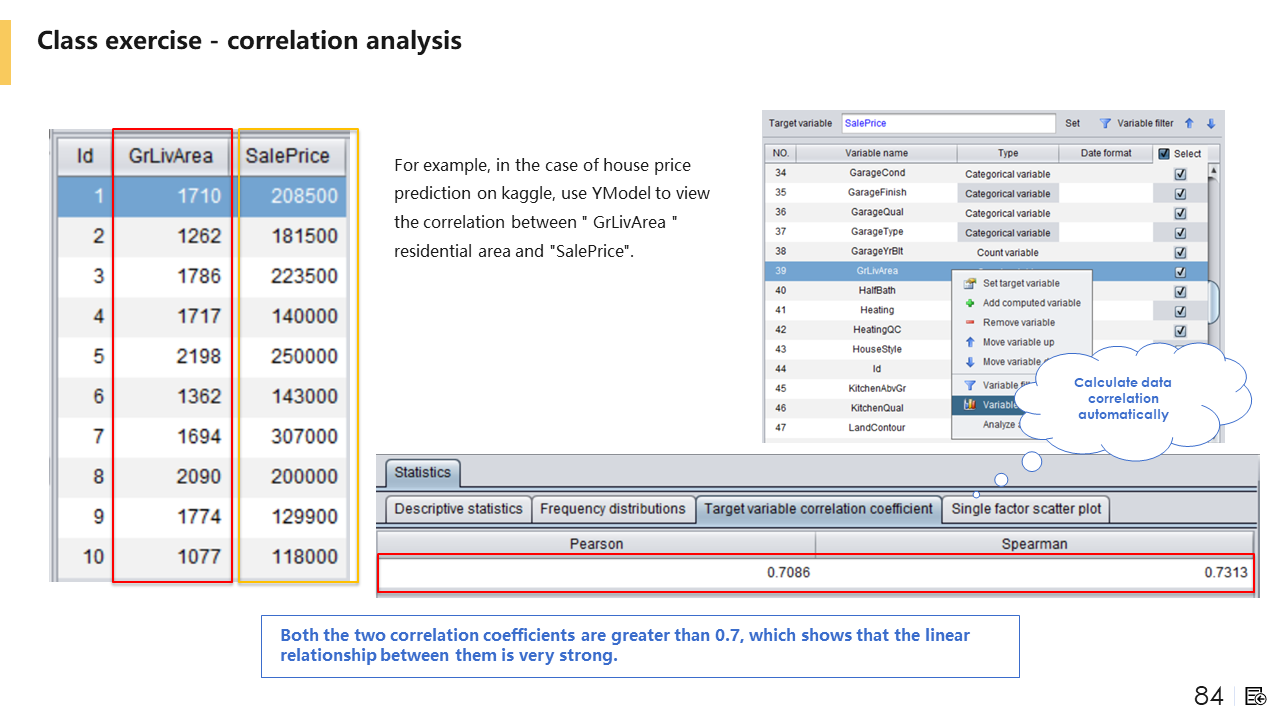
Task: Click the Move variable up arrow icon
Action: [969, 342]
